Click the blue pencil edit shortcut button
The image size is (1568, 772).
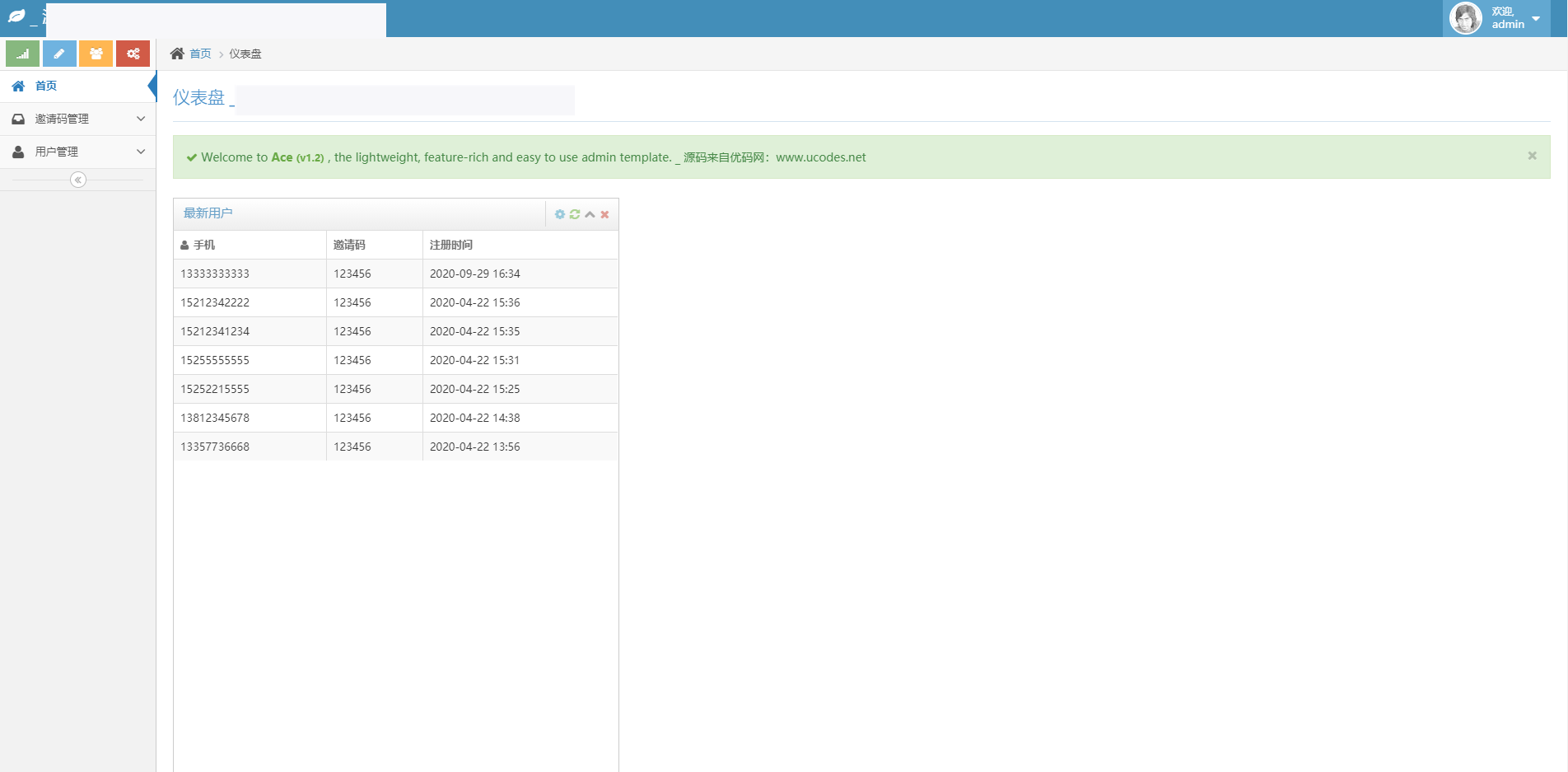point(59,54)
